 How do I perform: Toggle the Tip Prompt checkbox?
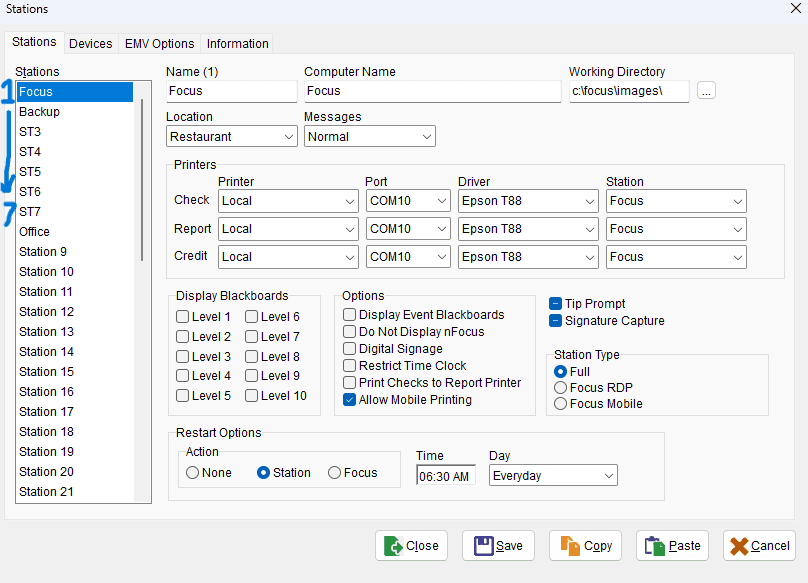click(556, 304)
